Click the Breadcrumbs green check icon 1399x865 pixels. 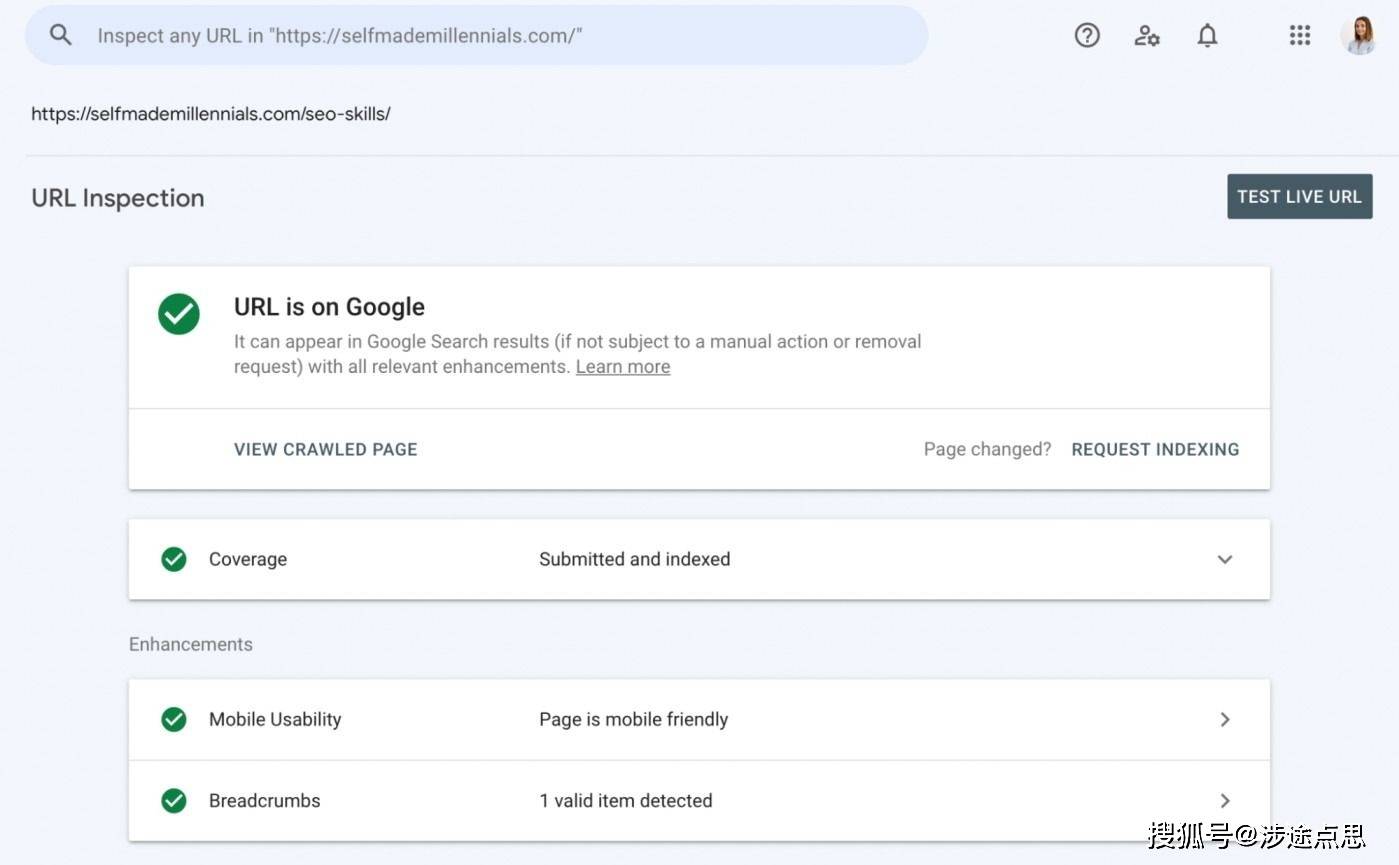pos(174,800)
